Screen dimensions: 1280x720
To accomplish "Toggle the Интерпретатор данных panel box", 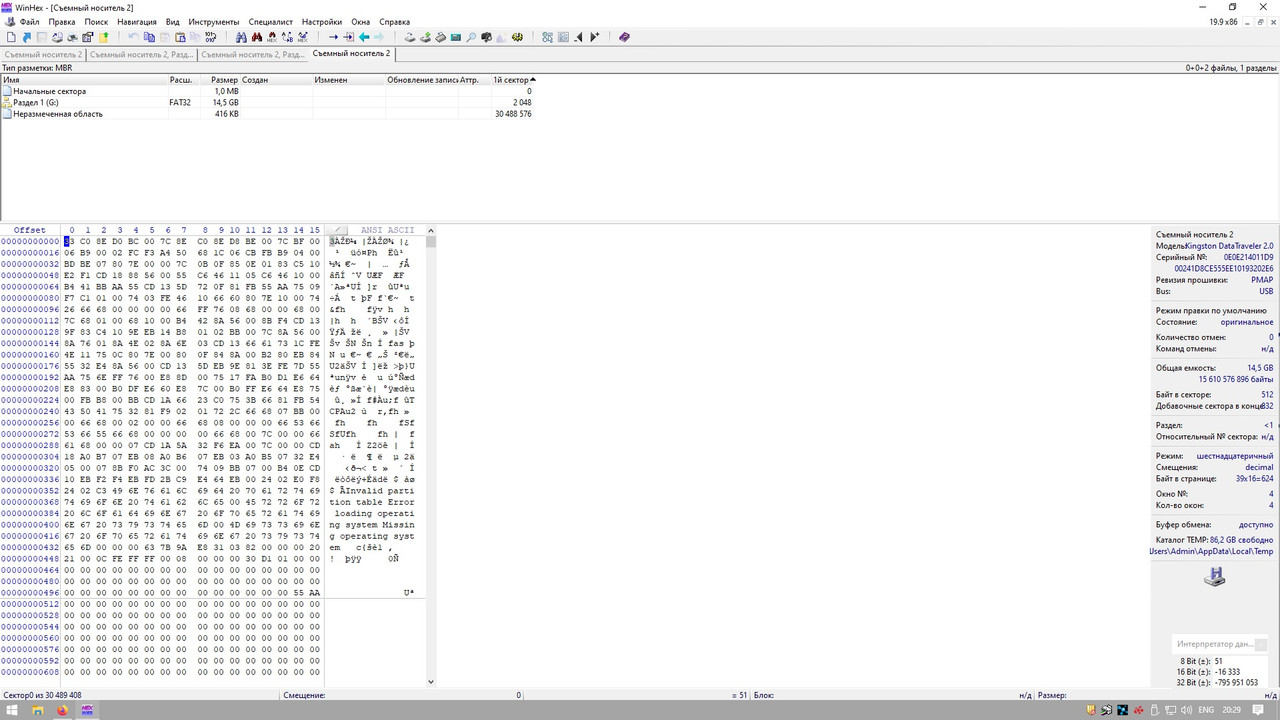I will coord(1260,645).
